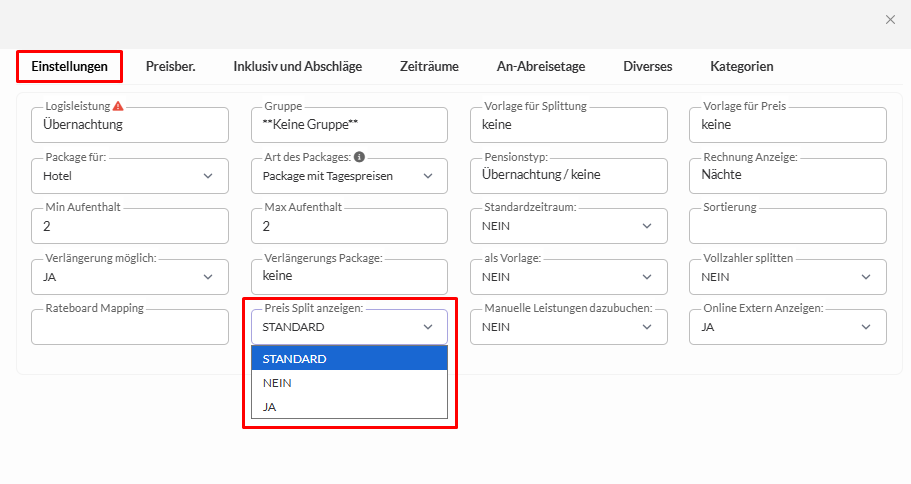Open the Vollzahler splitten dropdown
Image resolution: width=911 pixels, height=484 pixels.
coord(787,277)
